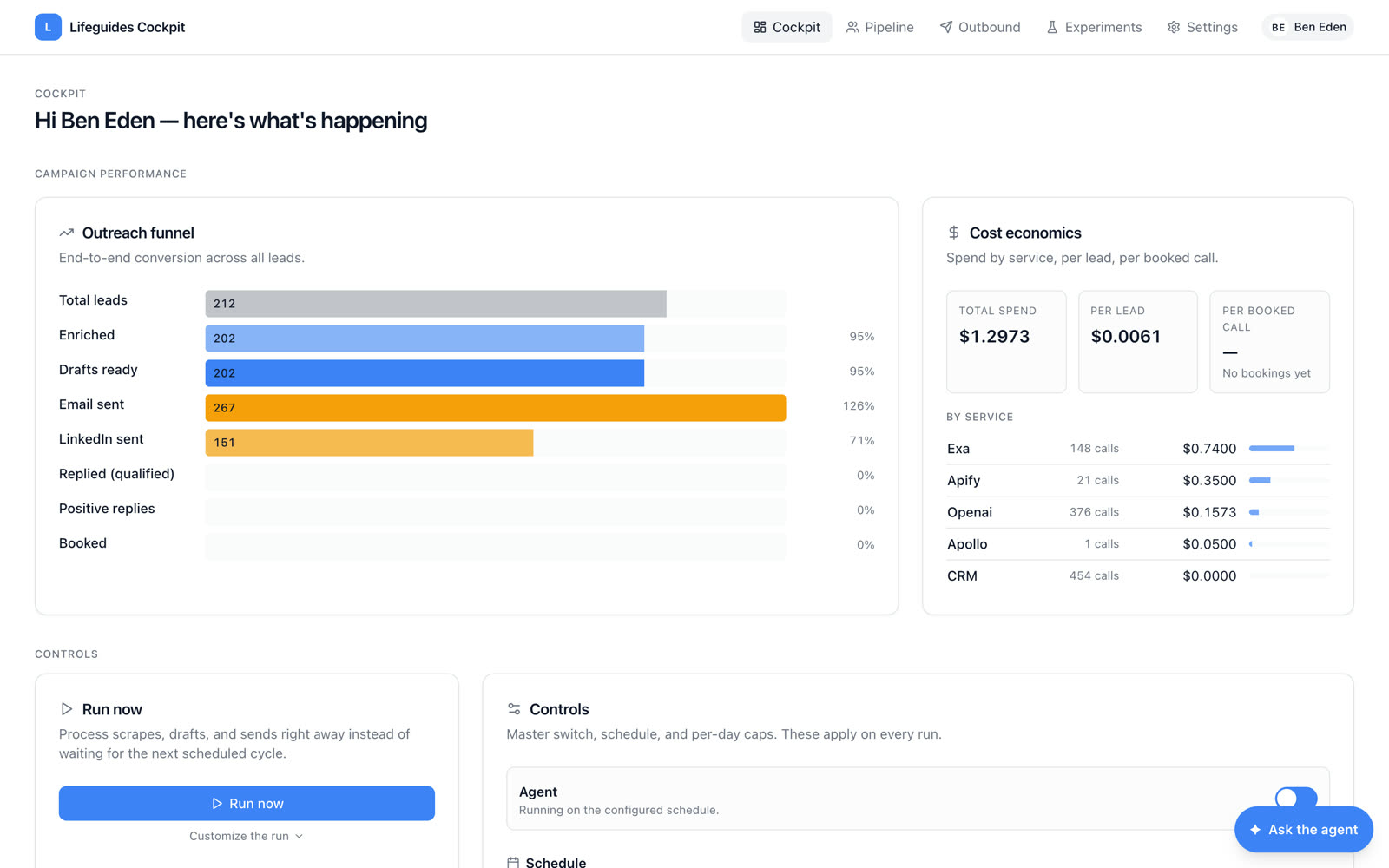1389x868 pixels.
Task: Click the LinkedIn sent bar
Action: click(x=369, y=443)
